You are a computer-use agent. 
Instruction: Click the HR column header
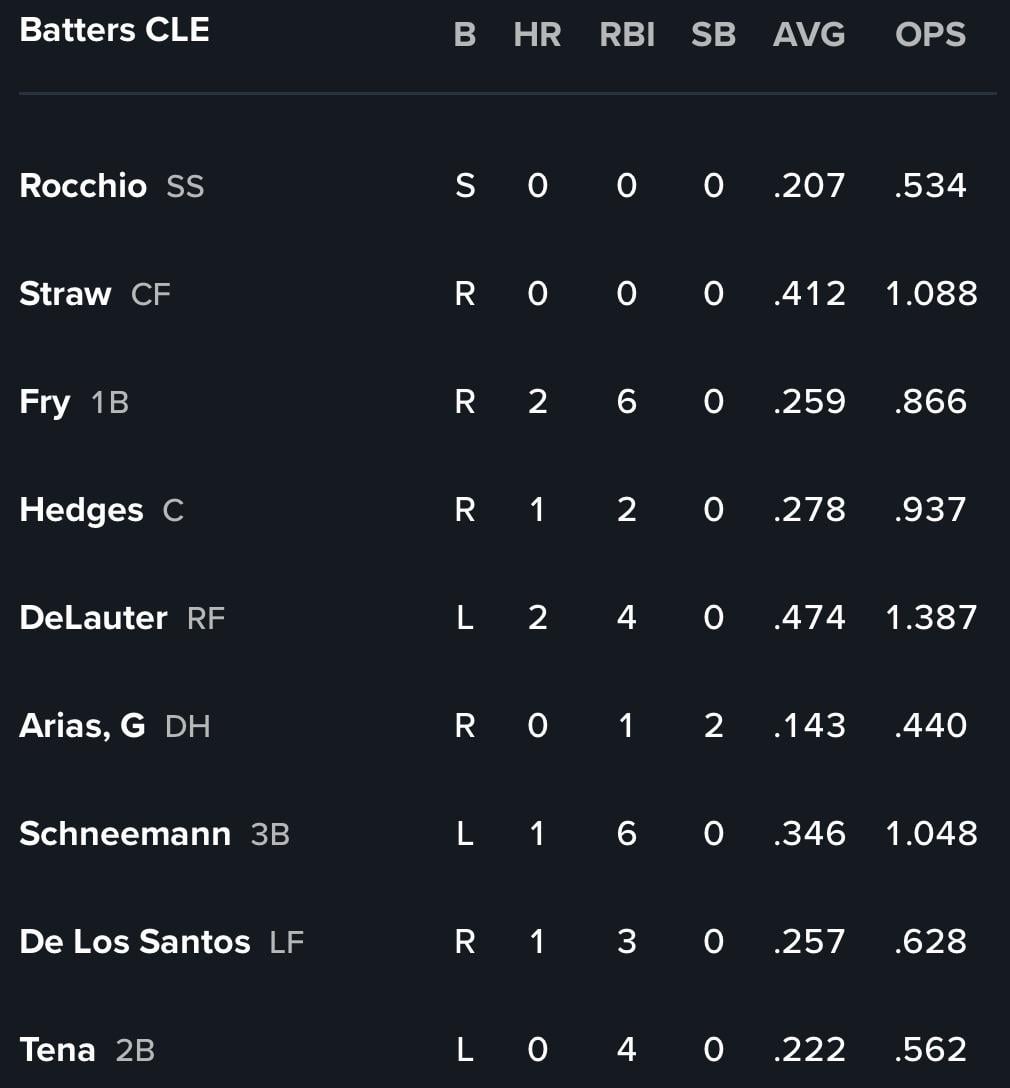click(x=537, y=34)
